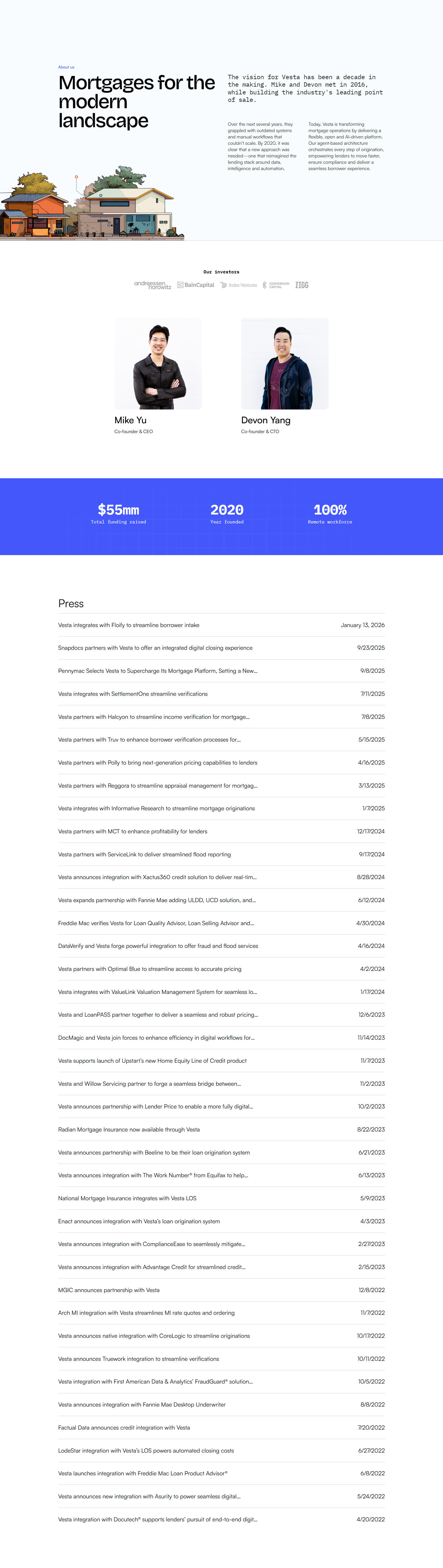Screen dimensions: 443x1568
Task: Open the Pennymac Selects Vesta article
Action: (157, 671)
